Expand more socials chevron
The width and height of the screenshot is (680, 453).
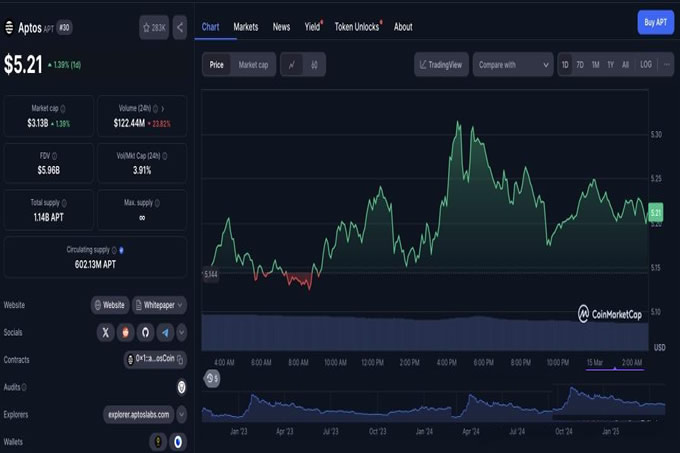point(182,332)
